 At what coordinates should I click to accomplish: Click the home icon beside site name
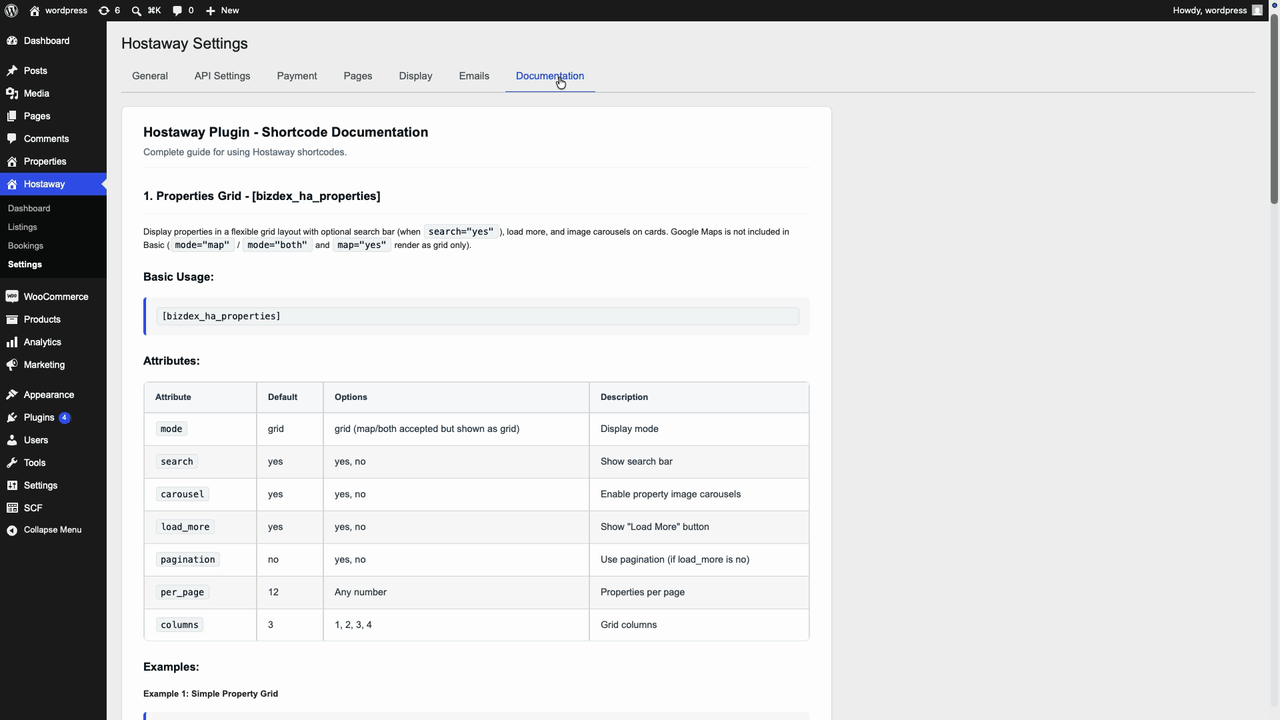[35, 10]
